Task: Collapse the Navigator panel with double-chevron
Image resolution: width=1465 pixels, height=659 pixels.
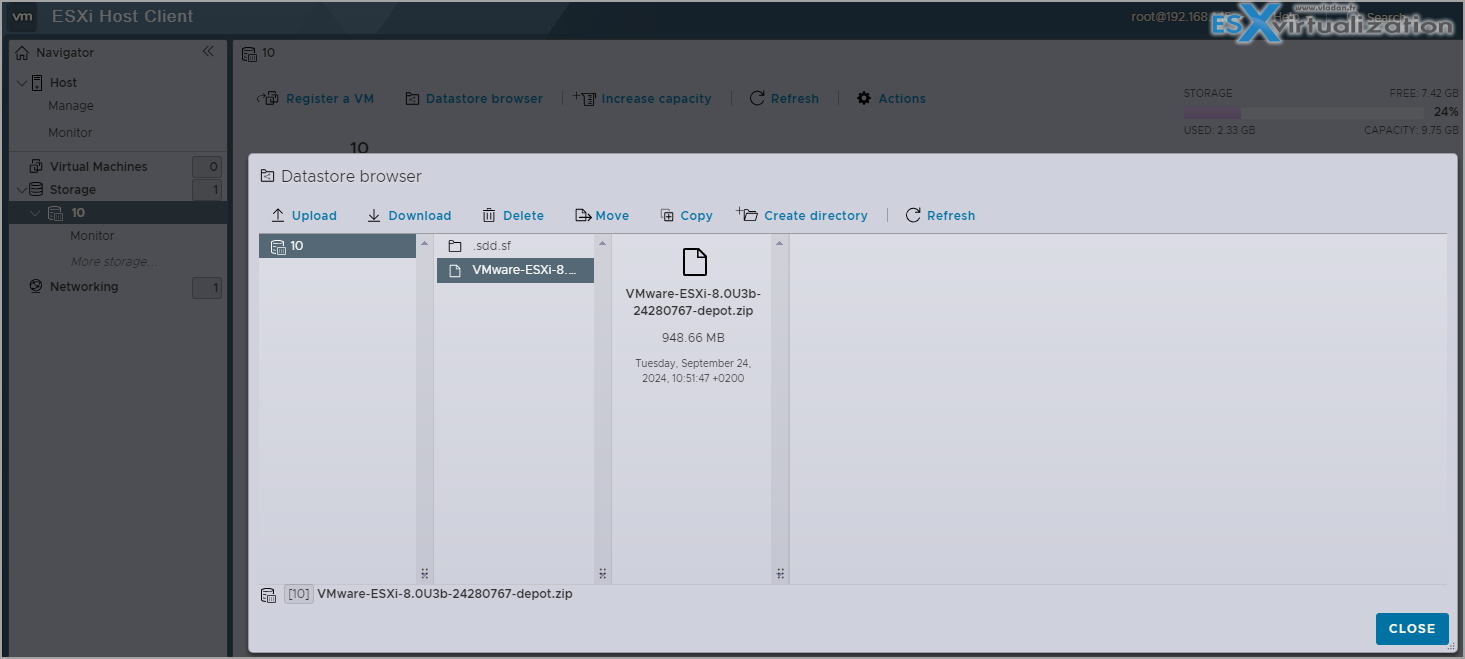Action: coord(208,51)
